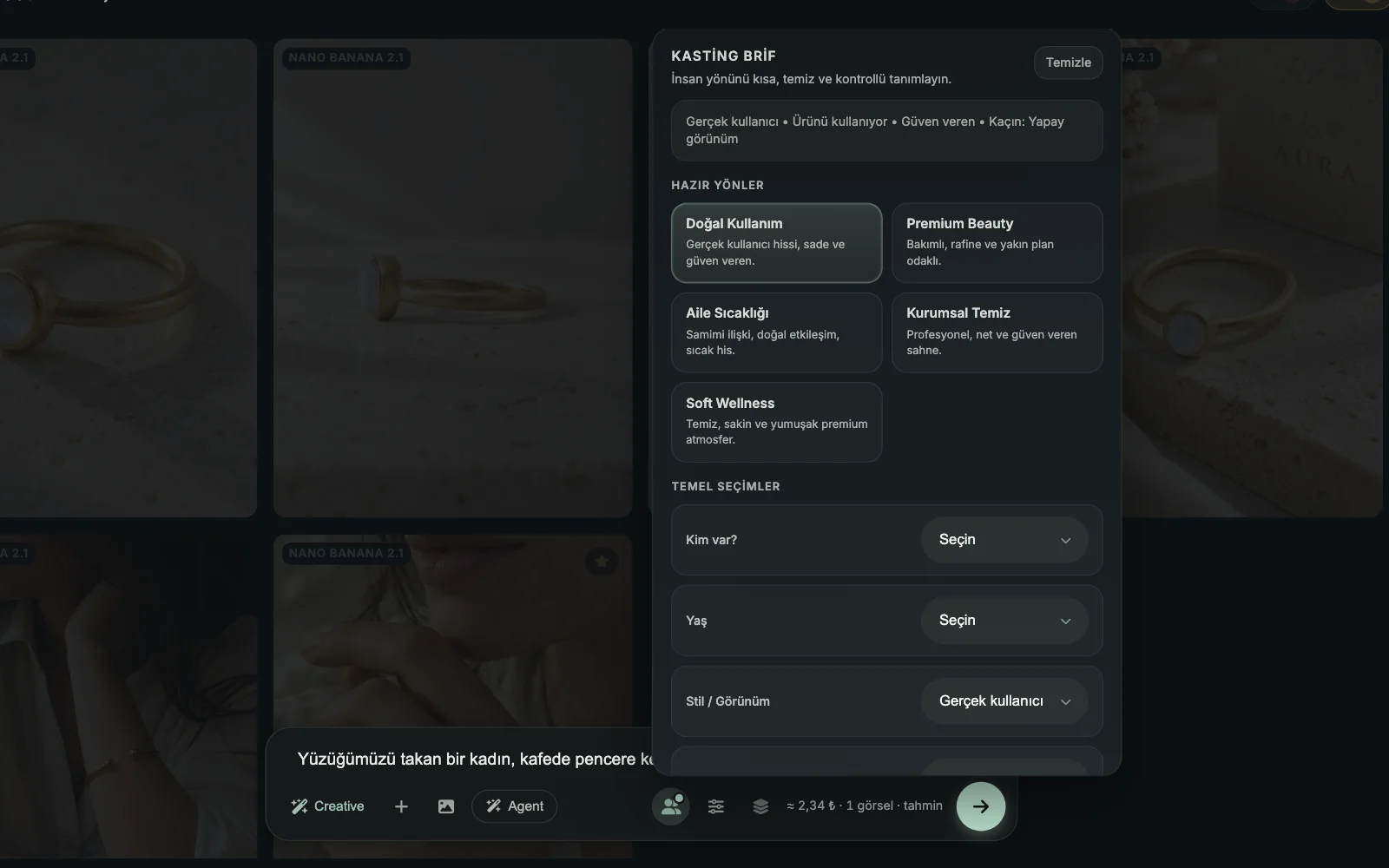Open the Kim var? dropdown
The width and height of the screenshot is (1389, 868).
[1004, 540]
